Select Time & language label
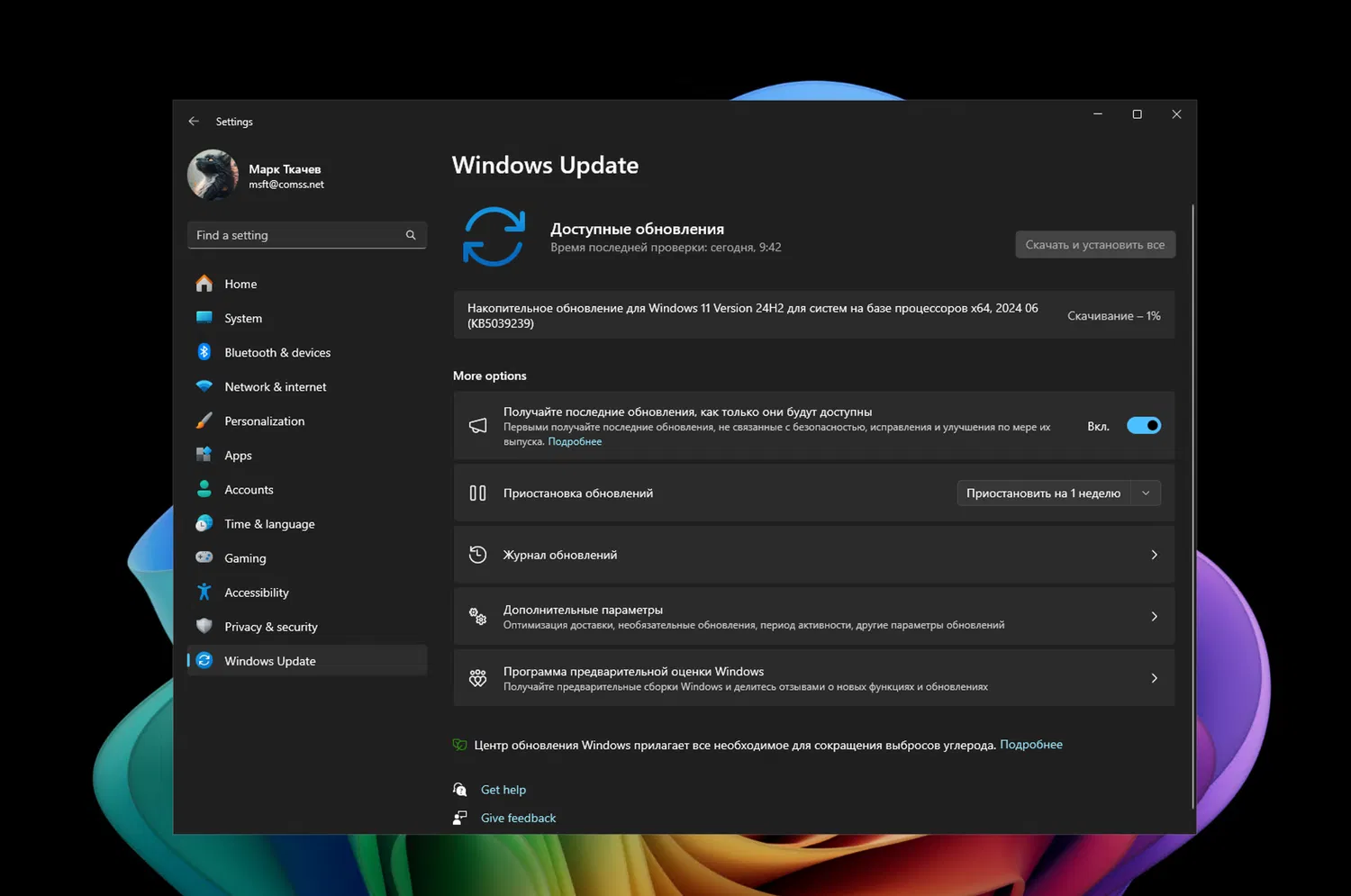Image resolution: width=1351 pixels, height=896 pixels. 269,524
